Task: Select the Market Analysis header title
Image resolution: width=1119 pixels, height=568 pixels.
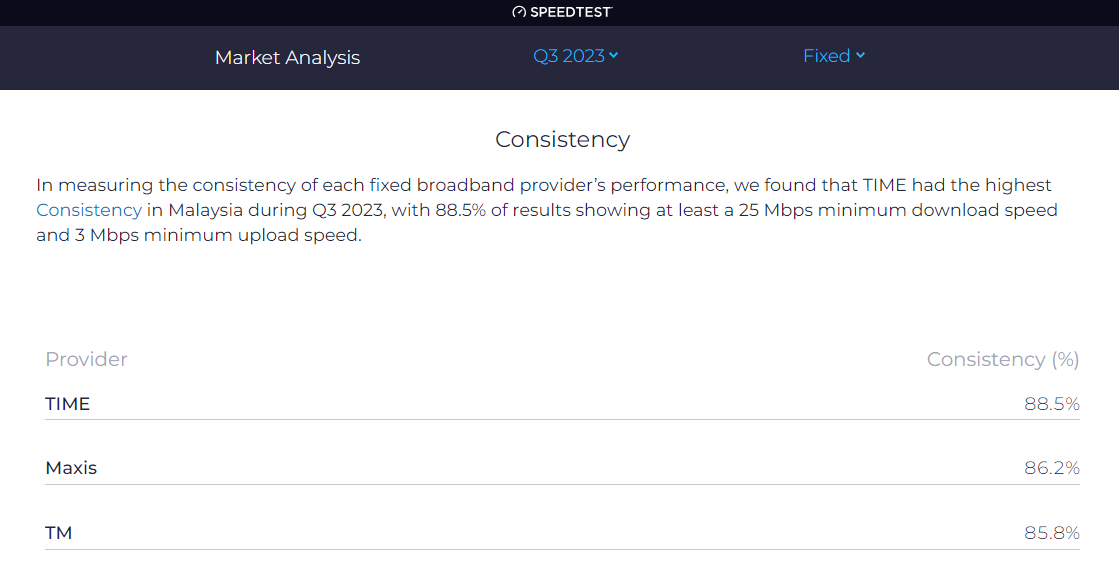Action: [x=287, y=57]
